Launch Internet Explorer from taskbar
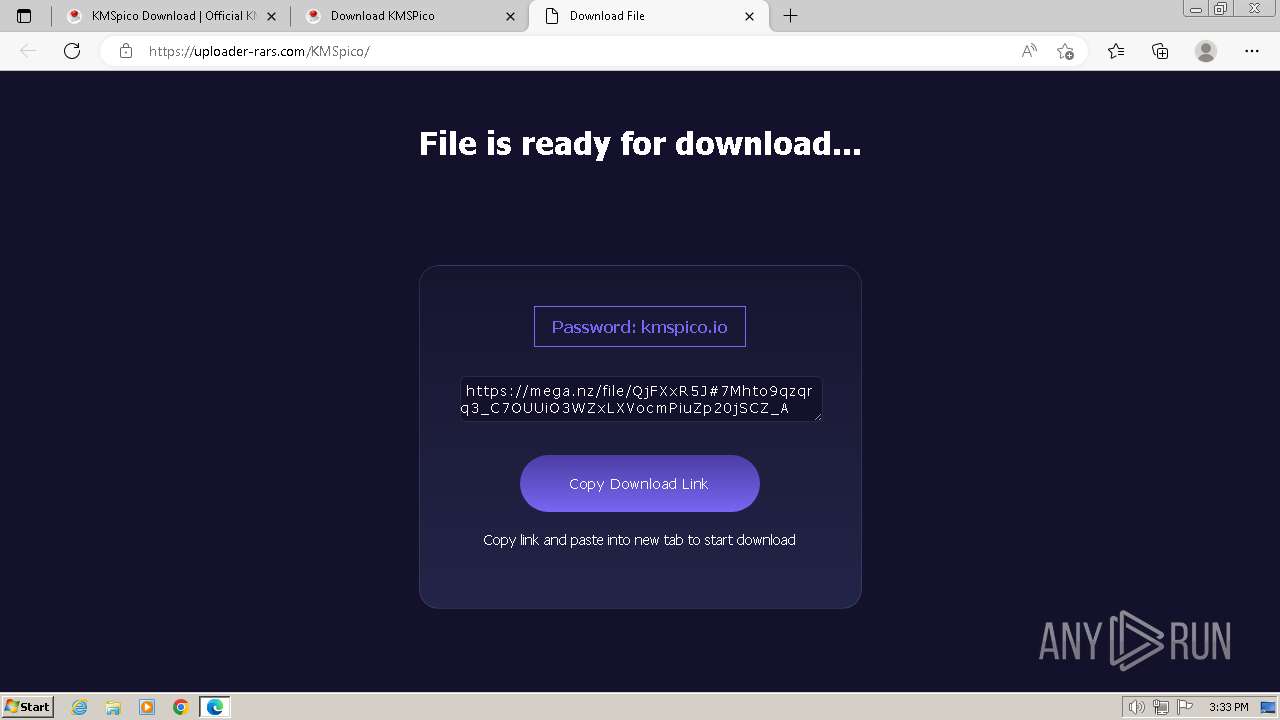 pyautogui.click(x=79, y=707)
